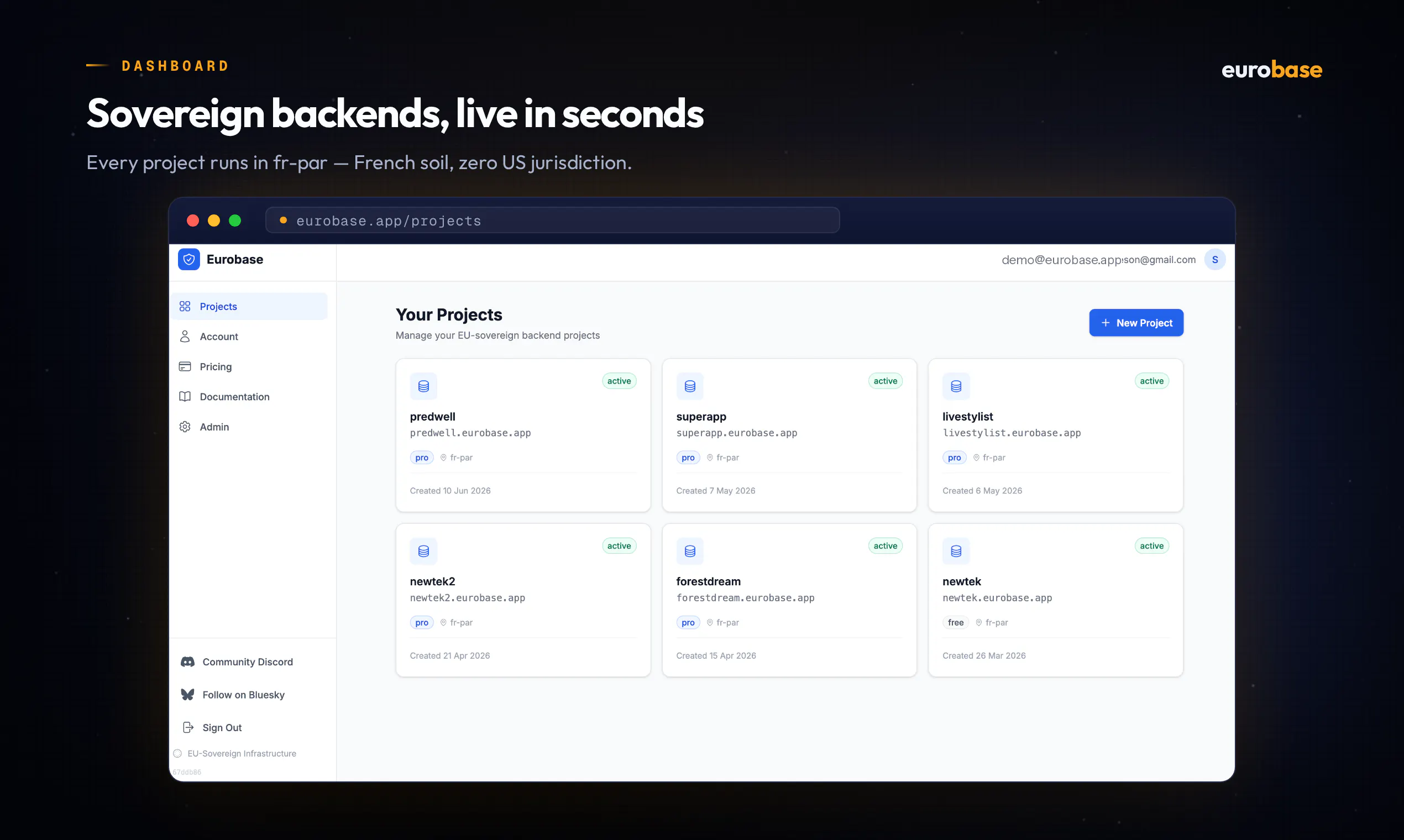Click the Projects grid icon in sidebar

pos(185,306)
